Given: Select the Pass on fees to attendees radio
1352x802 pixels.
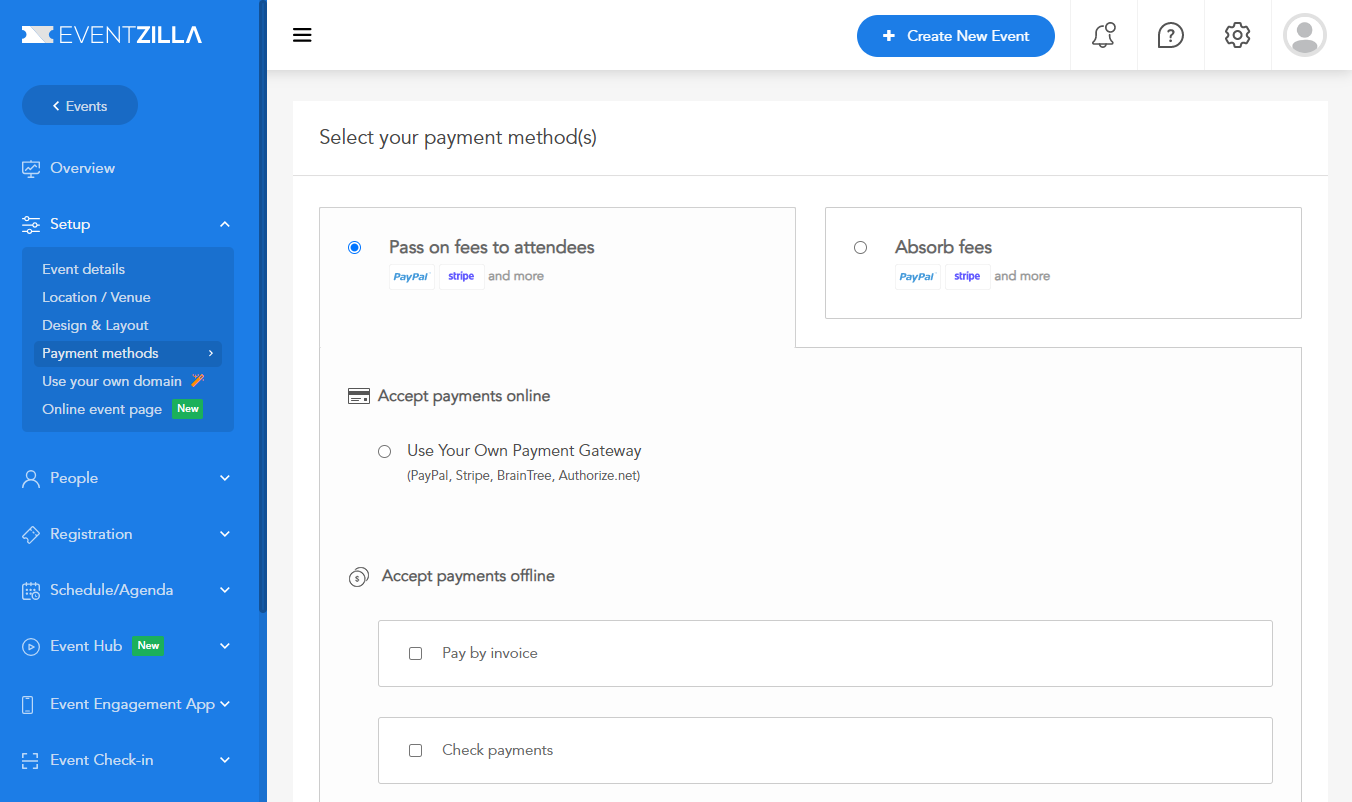Looking at the screenshot, I should coord(354,247).
